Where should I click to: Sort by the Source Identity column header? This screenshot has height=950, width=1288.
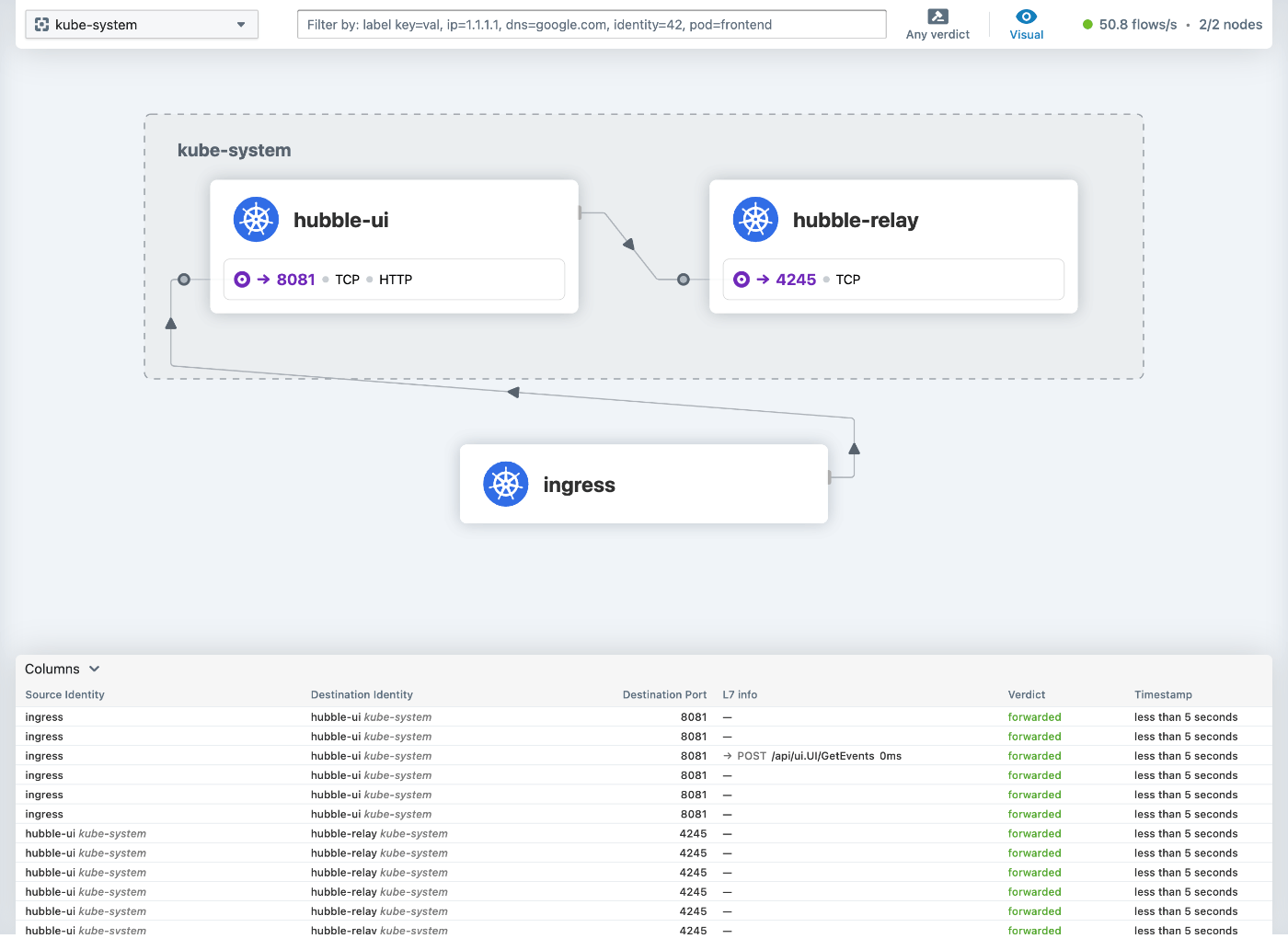click(64, 694)
